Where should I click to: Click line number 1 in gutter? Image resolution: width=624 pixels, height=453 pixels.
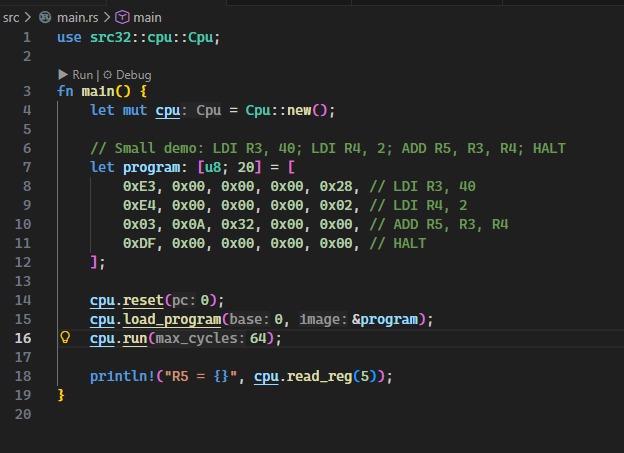coord(27,37)
